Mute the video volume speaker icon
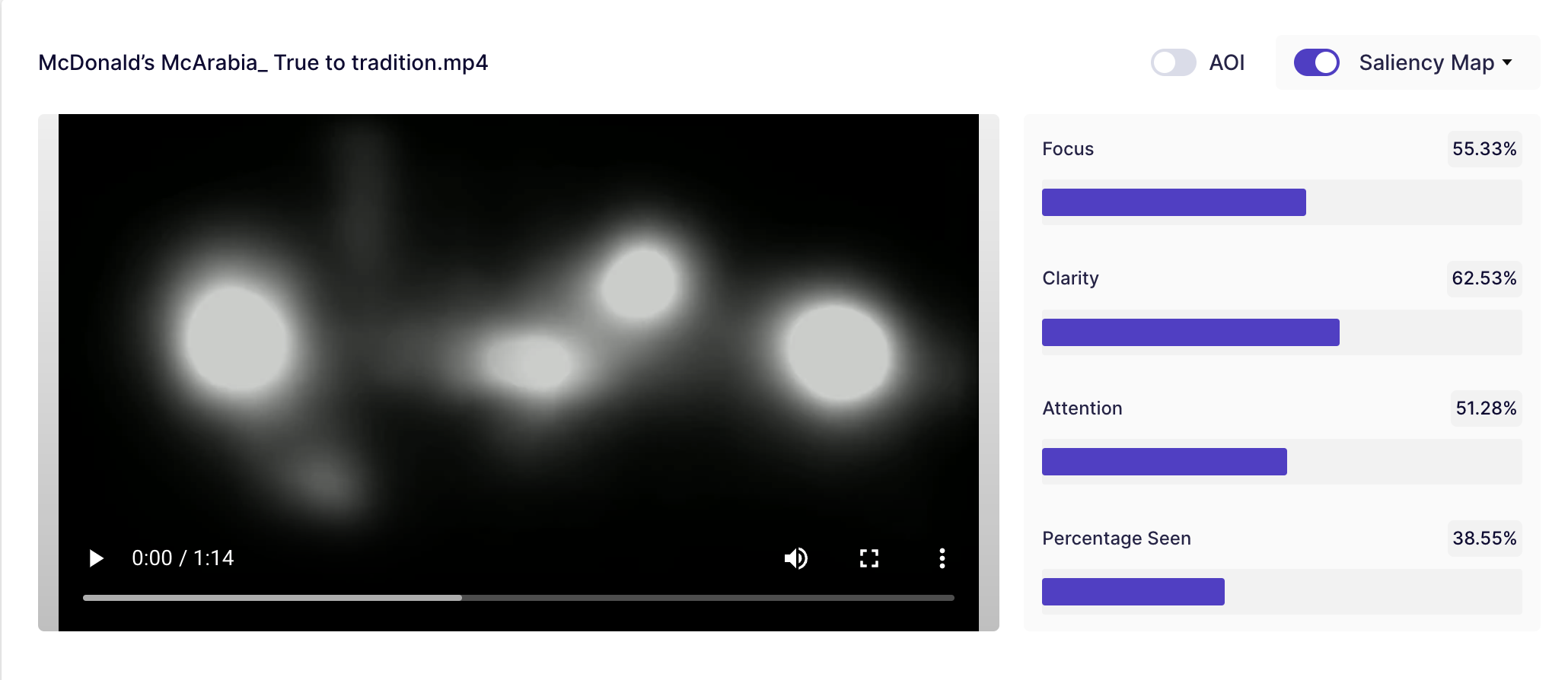Screen dimensions: 1568x680 [x=795, y=558]
